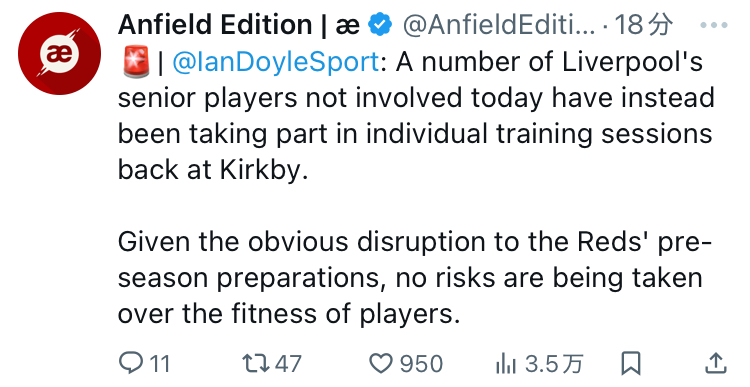Image resolution: width=750 pixels, height=387 pixels.
Task: Click the red siren emoji
Action: 136,62
